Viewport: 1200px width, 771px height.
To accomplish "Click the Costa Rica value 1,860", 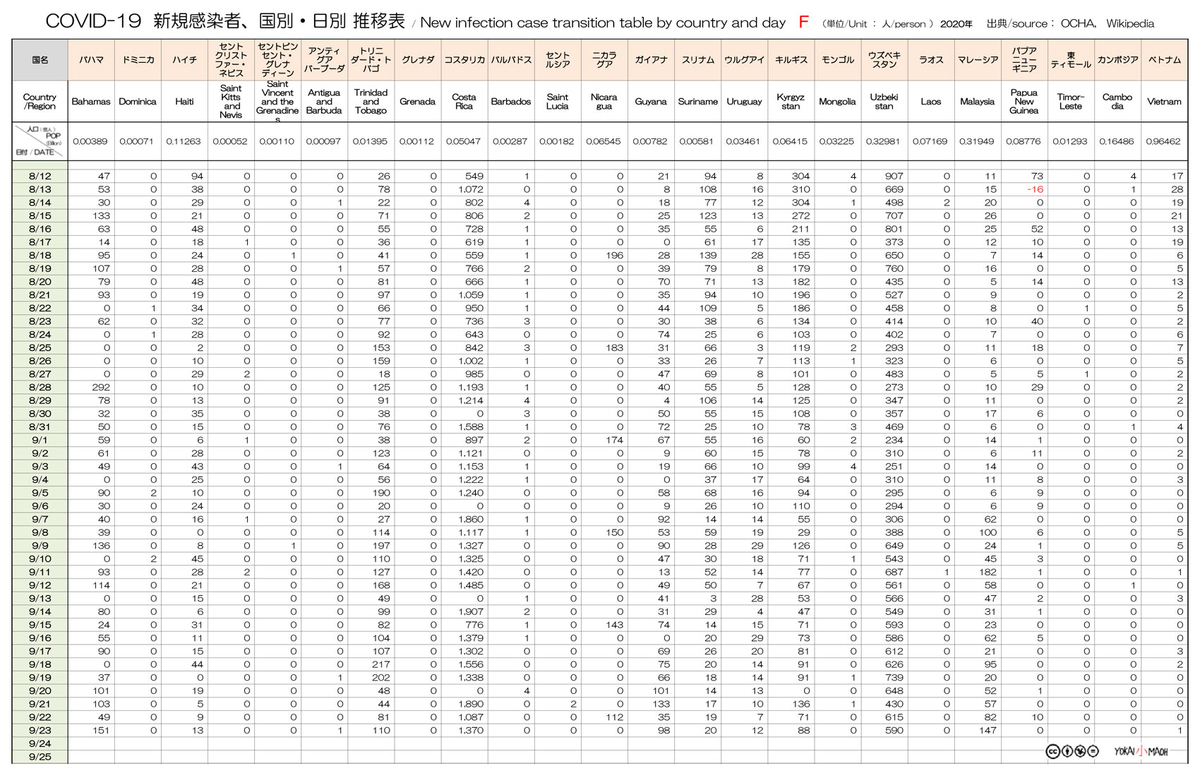I will click(x=470, y=518).
